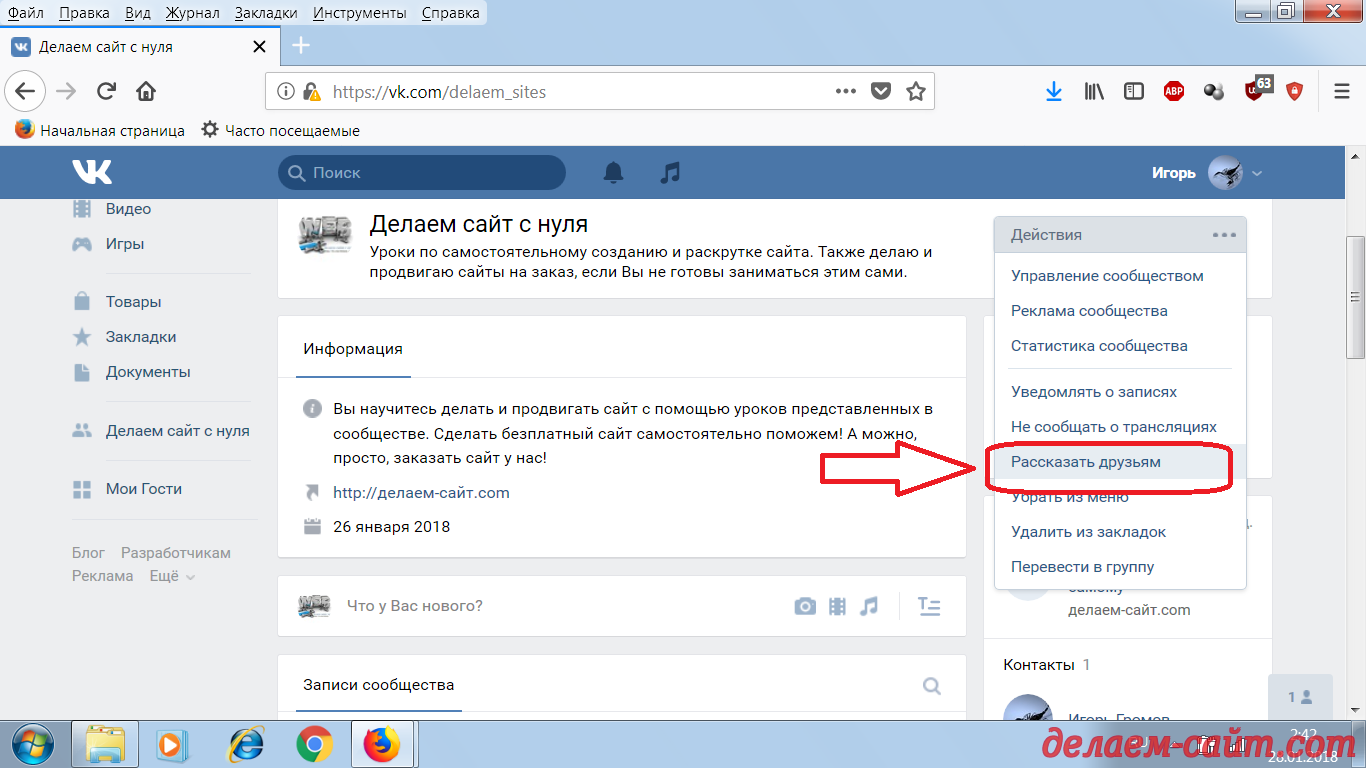Click the Действия menu header
The image size is (1366, 768).
pos(1120,235)
